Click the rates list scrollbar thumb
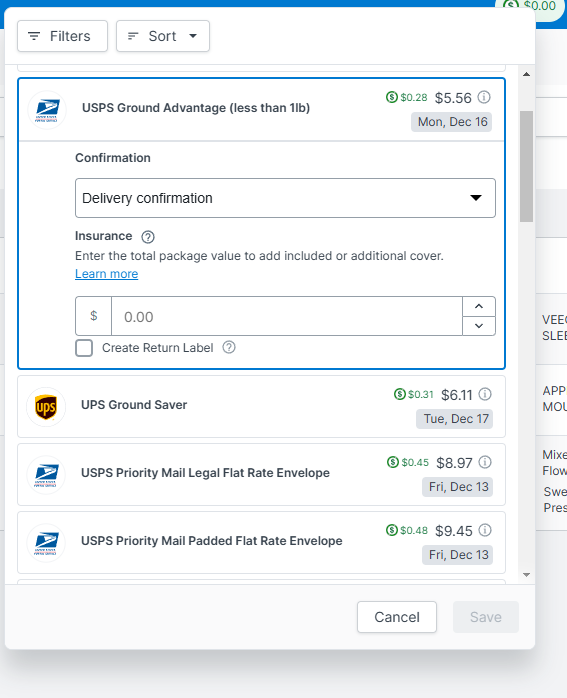The height and width of the screenshot is (698, 567). tap(526, 166)
